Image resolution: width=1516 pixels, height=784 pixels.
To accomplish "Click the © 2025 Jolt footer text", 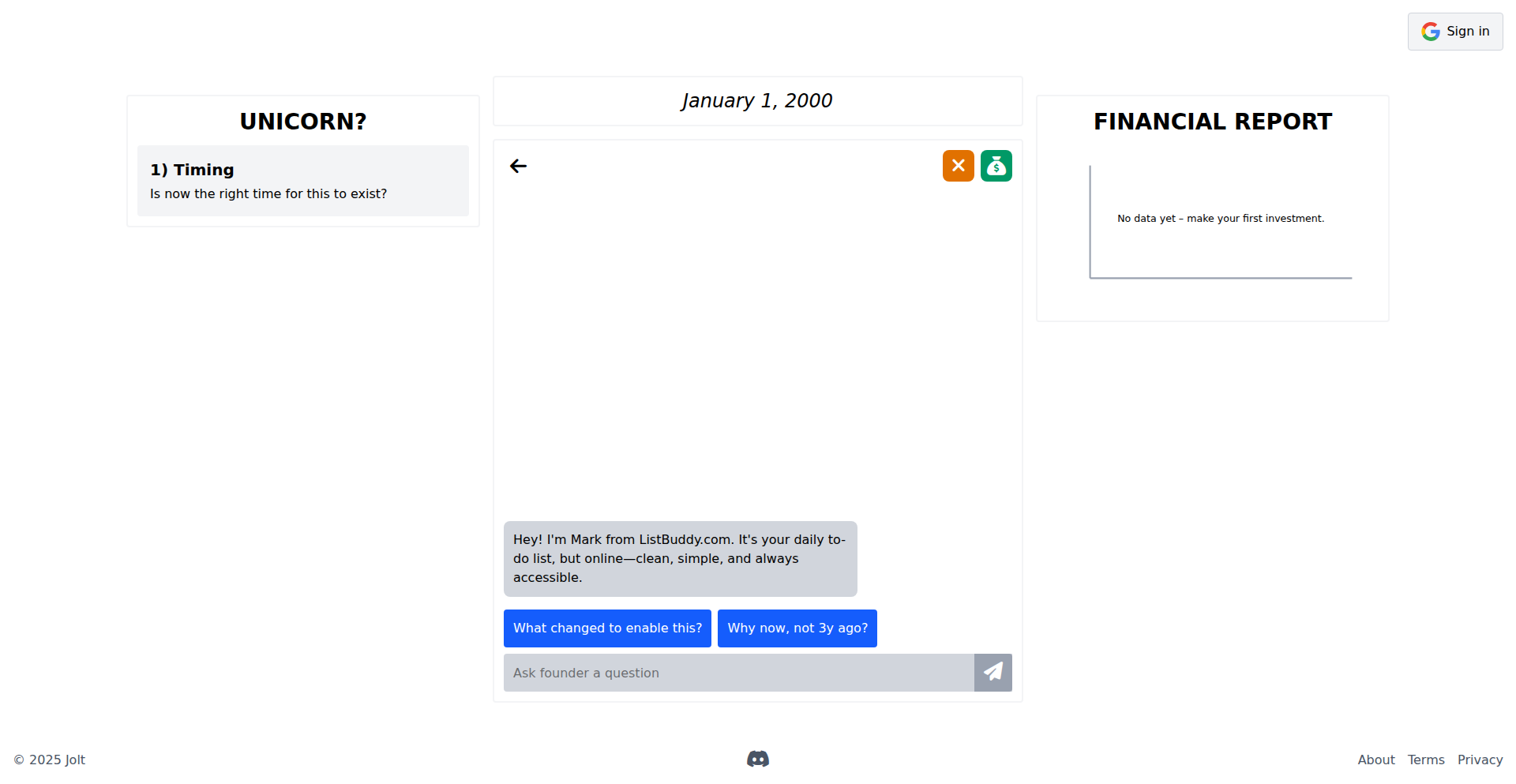I will pos(50,760).
